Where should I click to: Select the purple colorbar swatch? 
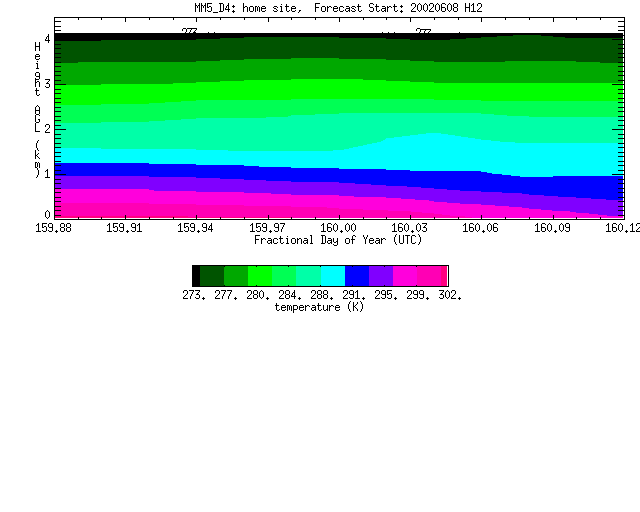(x=381, y=276)
